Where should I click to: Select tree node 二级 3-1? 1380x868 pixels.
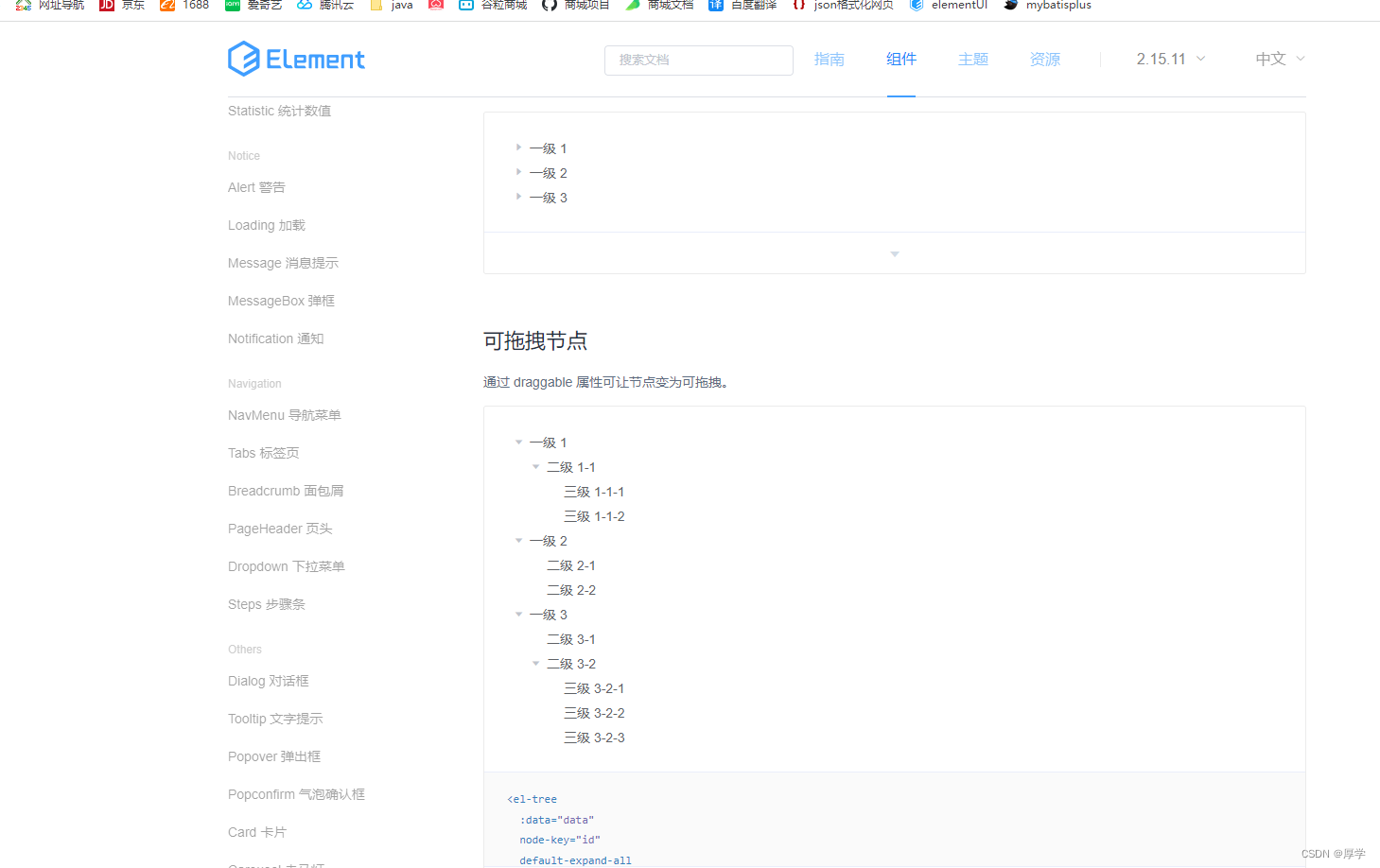(571, 639)
